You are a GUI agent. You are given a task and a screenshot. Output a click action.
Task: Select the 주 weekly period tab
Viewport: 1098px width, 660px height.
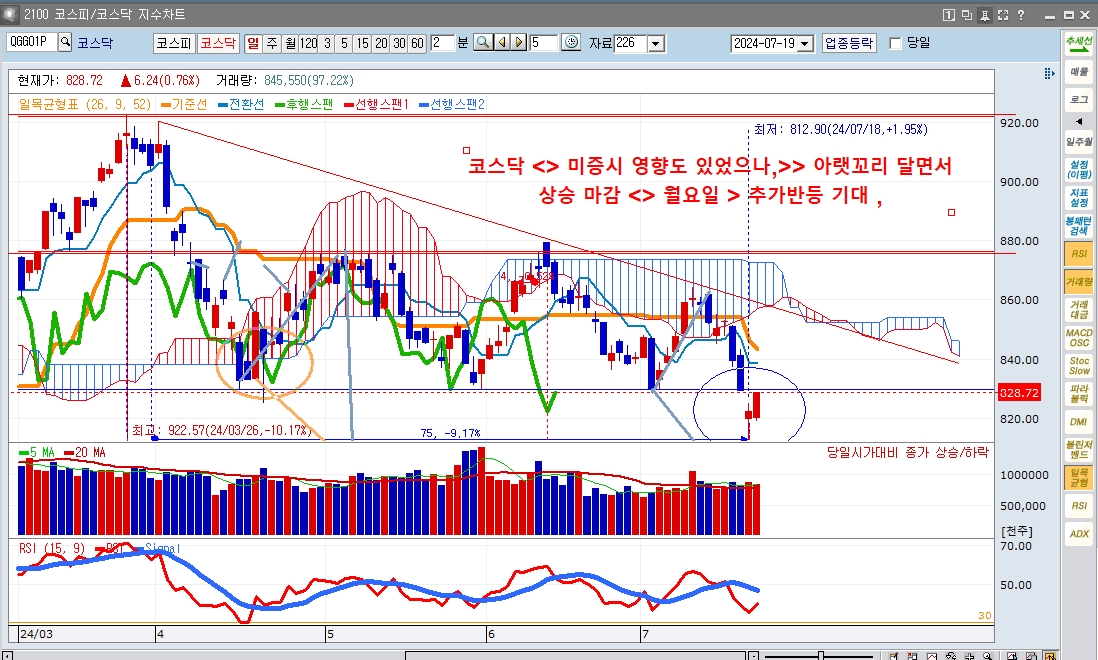(272, 43)
